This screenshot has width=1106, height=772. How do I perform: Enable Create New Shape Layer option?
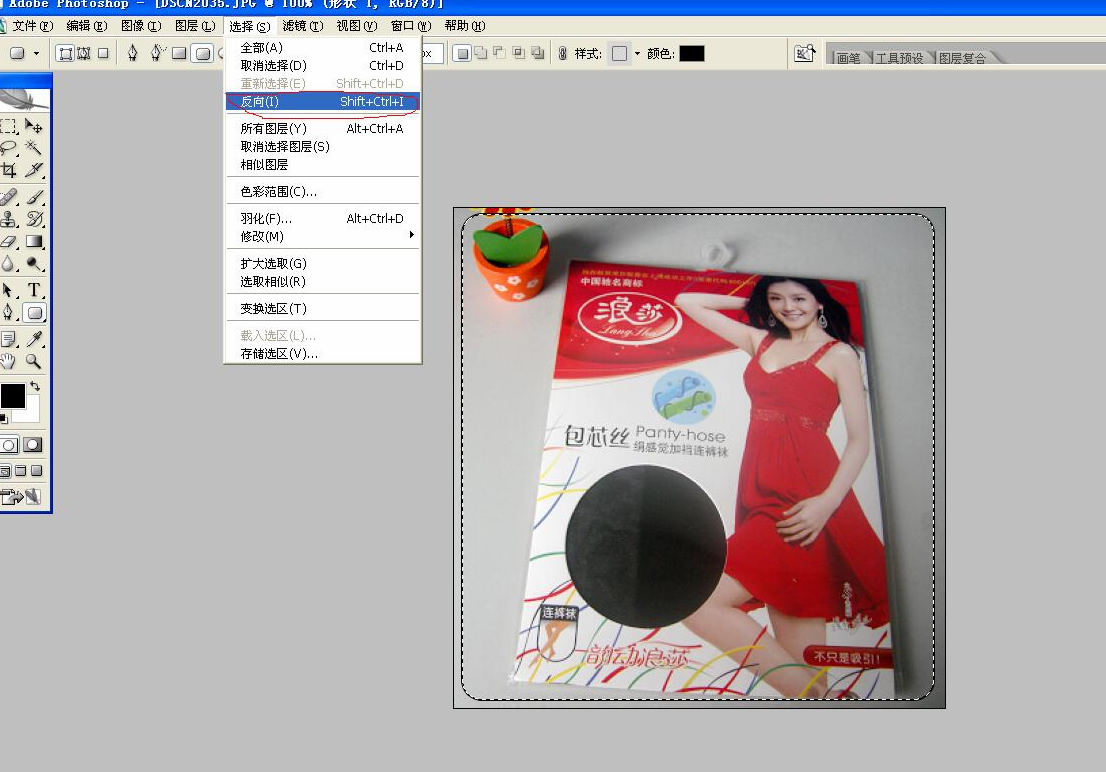(x=462, y=54)
